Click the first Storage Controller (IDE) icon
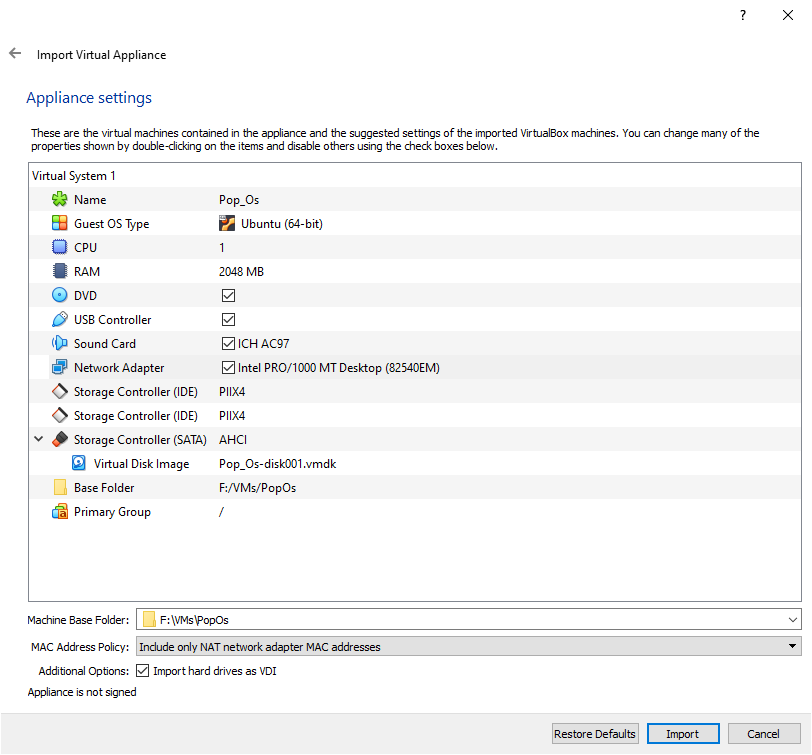Image resolution: width=812 pixels, height=755 pixels. pyautogui.click(x=60, y=391)
